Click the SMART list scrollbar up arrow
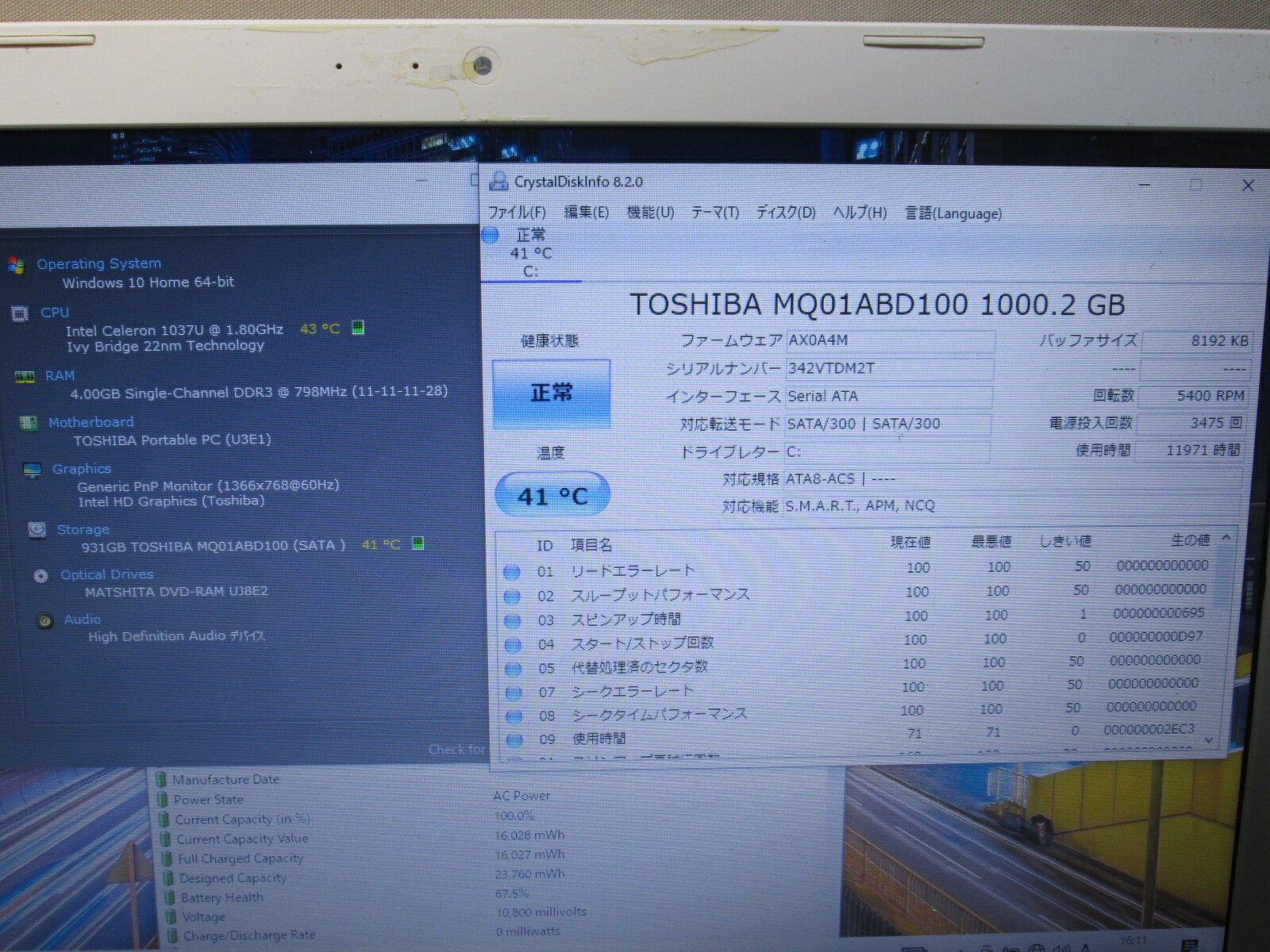This screenshot has width=1270, height=952. tap(1226, 538)
